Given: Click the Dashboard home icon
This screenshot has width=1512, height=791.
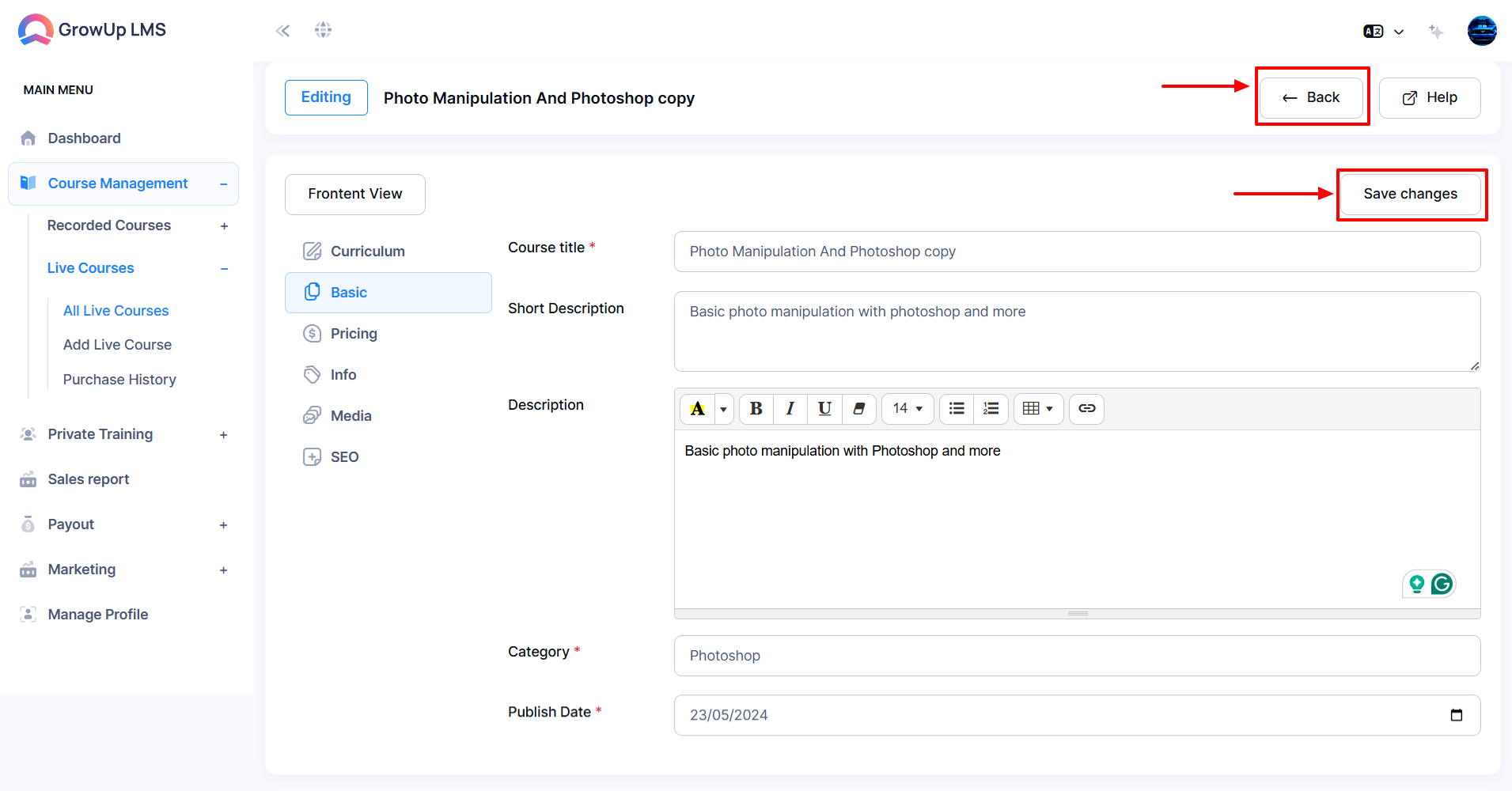Looking at the screenshot, I should (28, 138).
